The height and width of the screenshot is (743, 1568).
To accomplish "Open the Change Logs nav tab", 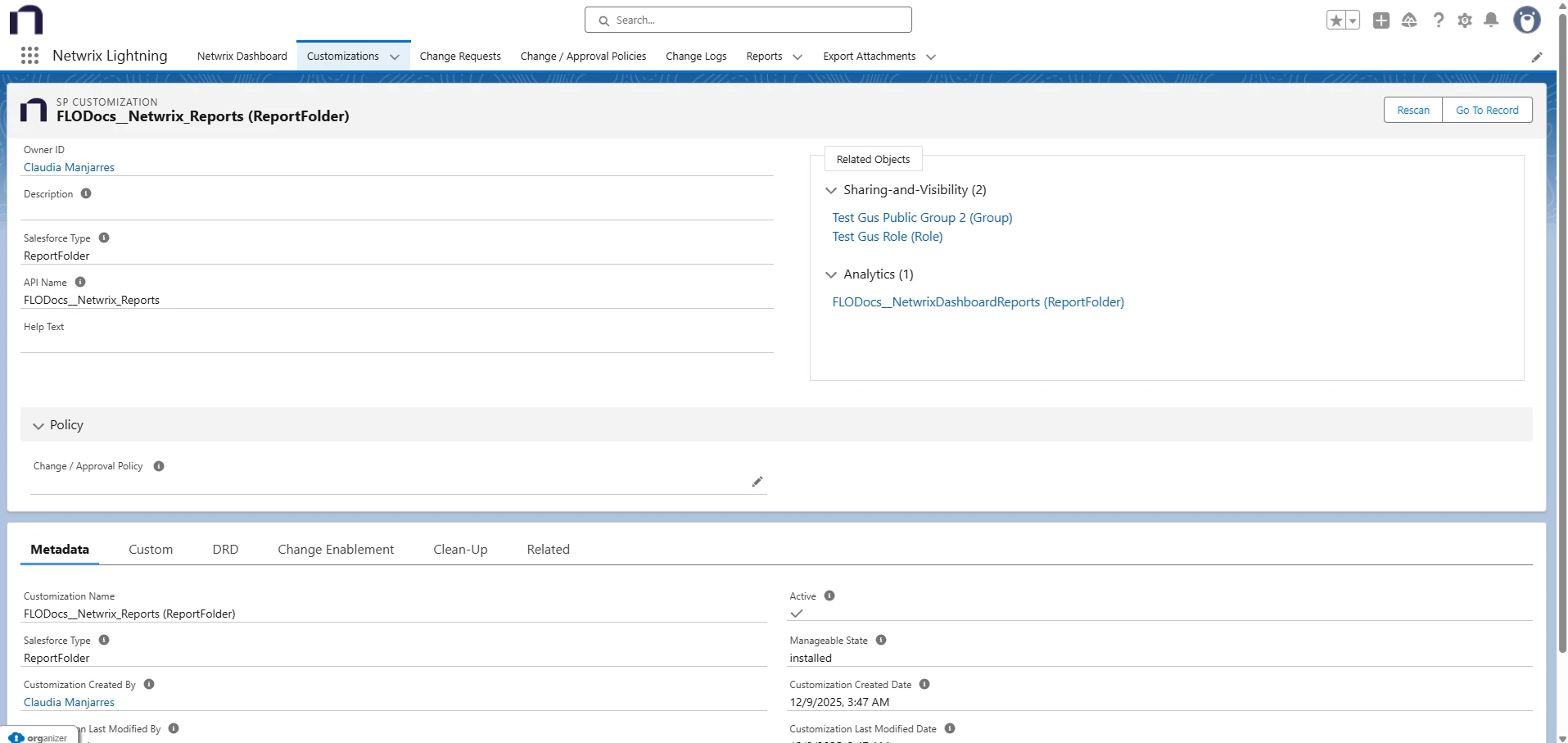I will pos(696,57).
